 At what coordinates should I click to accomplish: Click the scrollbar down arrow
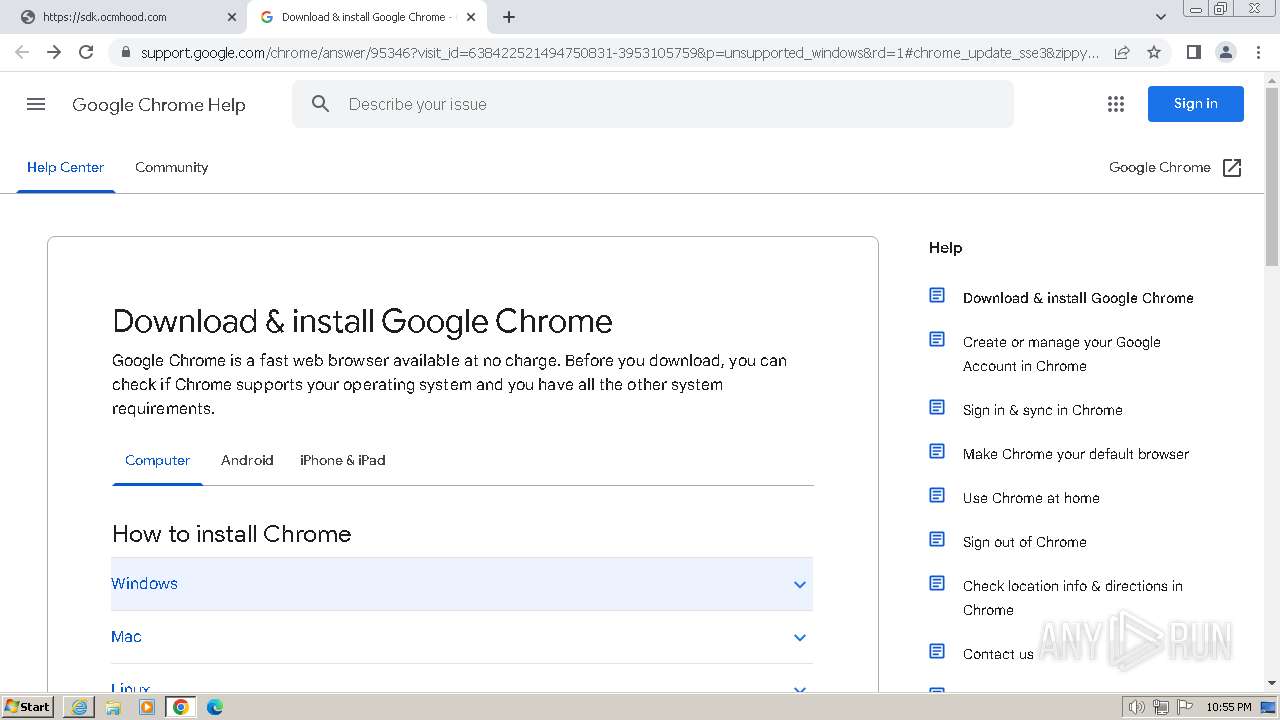(x=1272, y=683)
